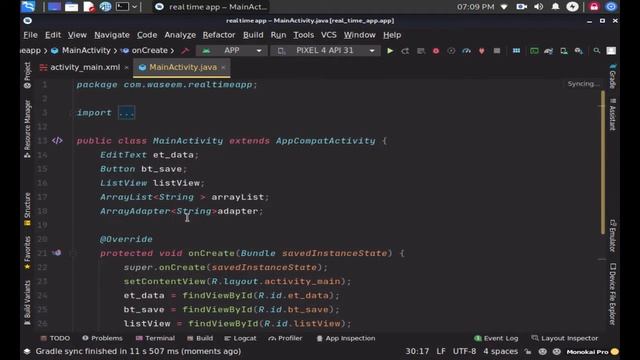Open the Build menu in menu bar
Screen dimensions: 640x360
tap(253, 35)
